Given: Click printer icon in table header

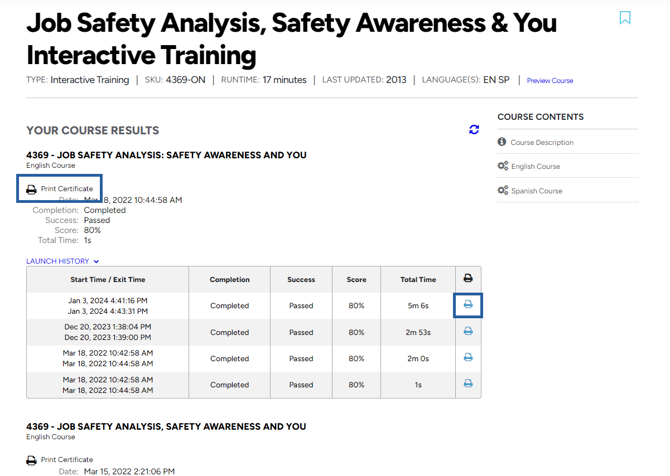Looking at the screenshot, I should point(468,279).
